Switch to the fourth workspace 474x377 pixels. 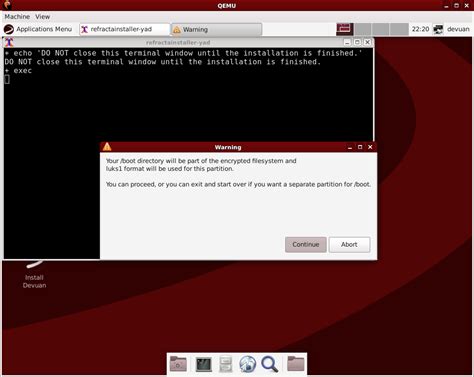point(399,29)
